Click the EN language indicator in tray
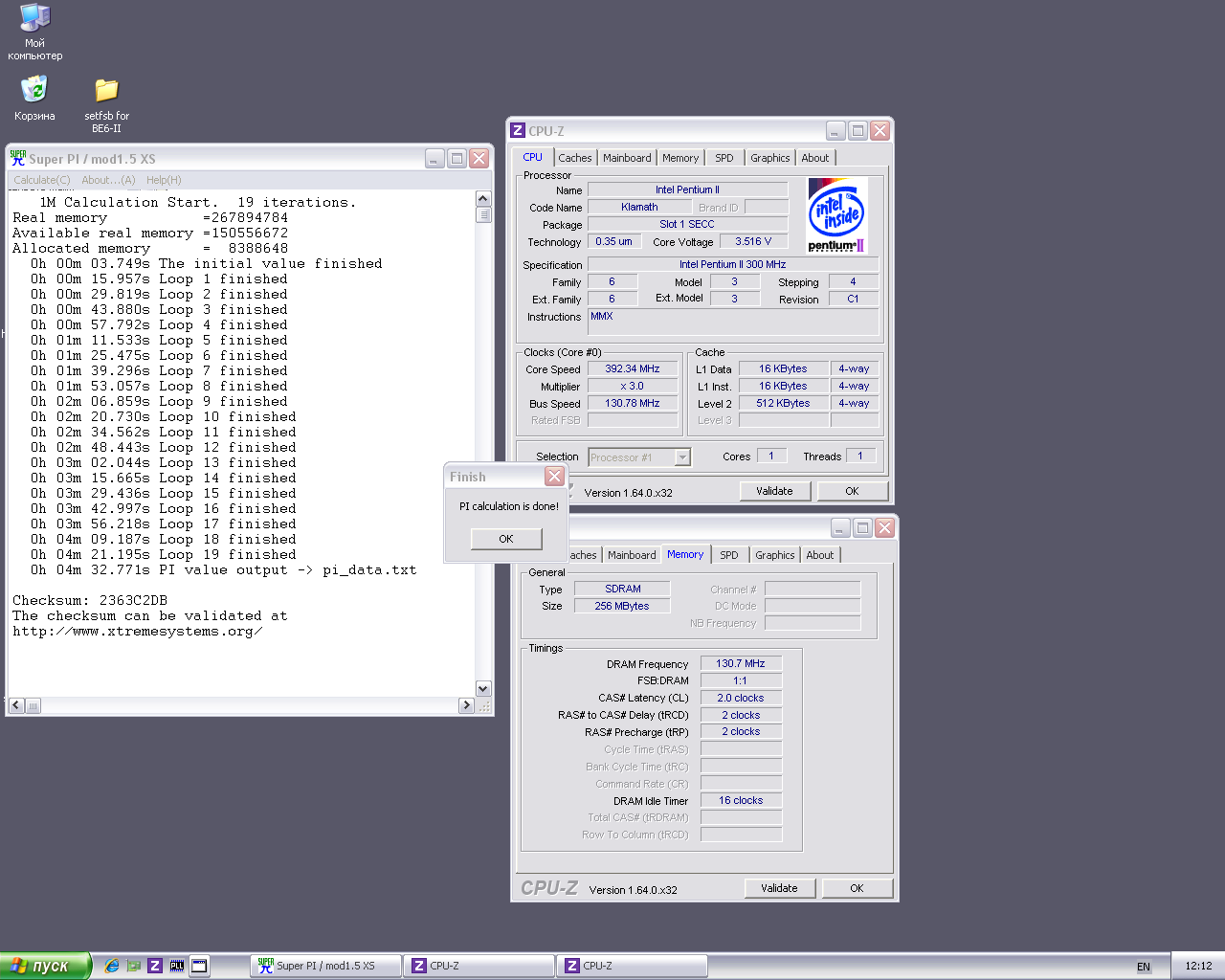The height and width of the screenshot is (980, 1225). (1144, 967)
